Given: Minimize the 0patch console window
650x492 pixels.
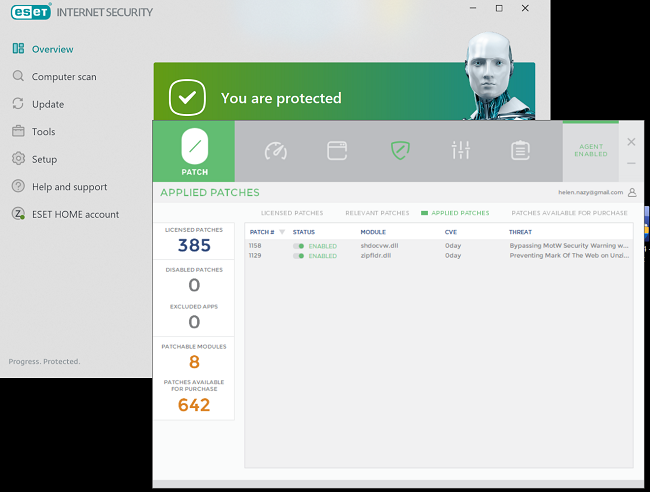Looking at the screenshot, I should click(x=631, y=163).
